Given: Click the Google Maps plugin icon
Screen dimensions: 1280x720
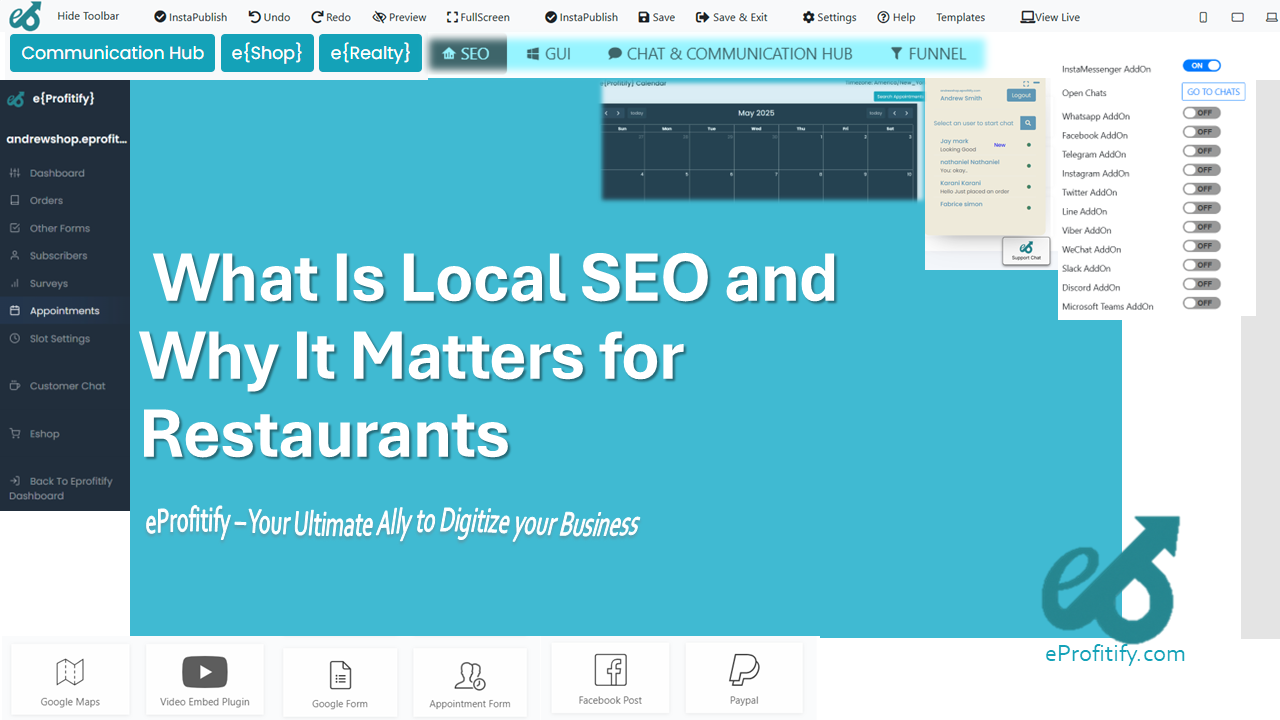Looking at the screenshot, I should 70,673.
